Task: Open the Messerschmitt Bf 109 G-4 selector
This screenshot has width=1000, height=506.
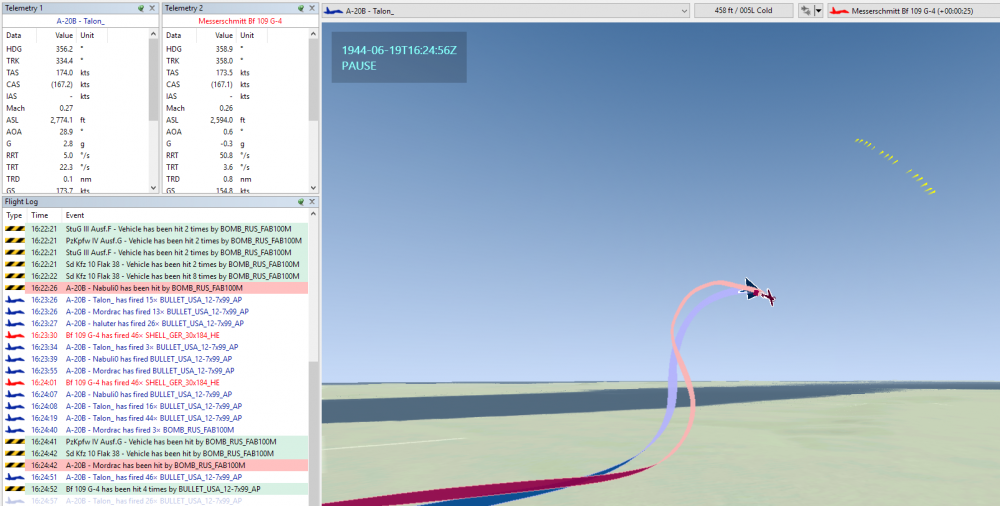Action: pos(910,10)
